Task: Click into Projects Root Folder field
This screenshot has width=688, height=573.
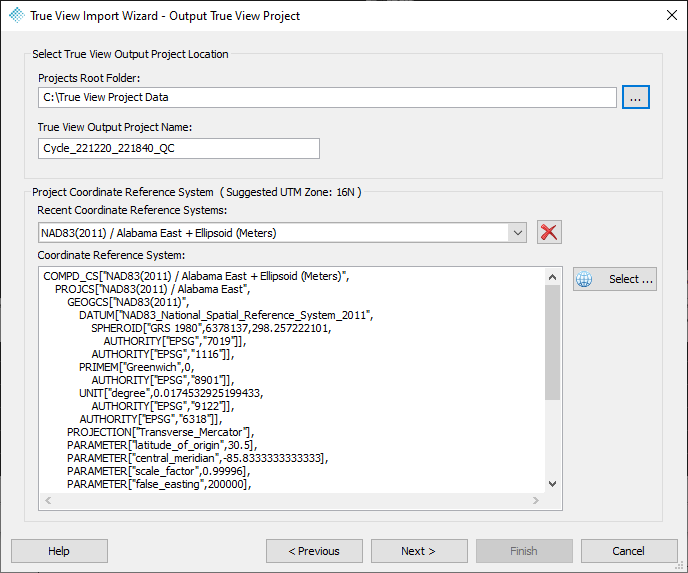Action: pos(327,97)
